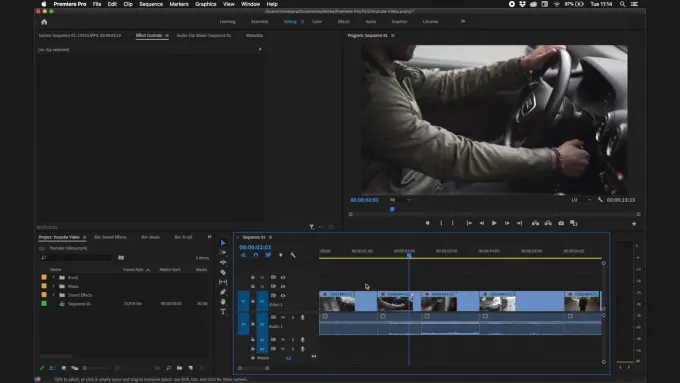680x383 pixels.
Task: Switch to the Color workspace tab
Action: coord(317,22)
